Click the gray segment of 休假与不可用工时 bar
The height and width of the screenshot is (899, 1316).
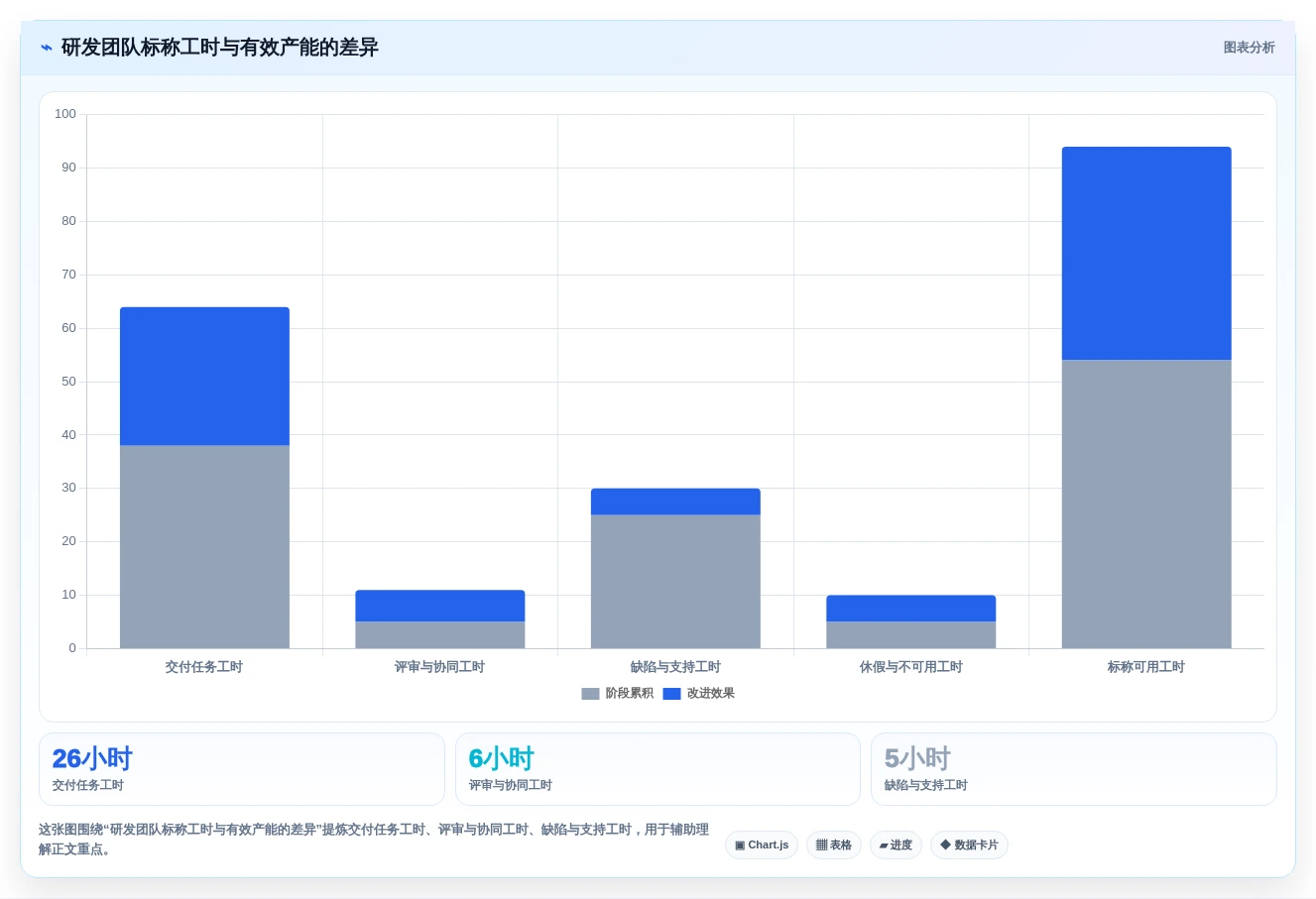coord(911,635)
